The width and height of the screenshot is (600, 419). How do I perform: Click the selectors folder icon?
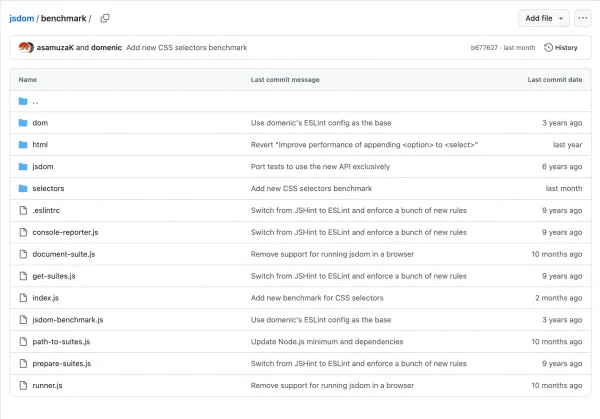pyautogui.click(x=23, y=188)
